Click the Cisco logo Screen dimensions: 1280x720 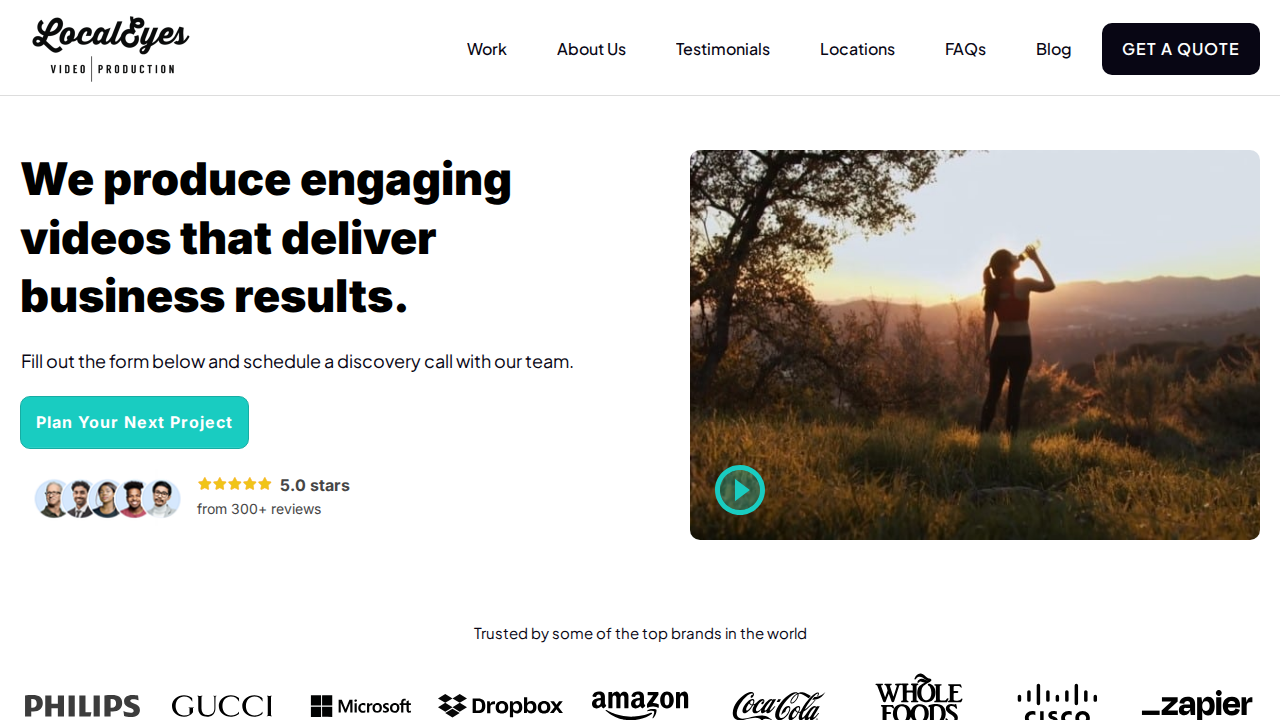1057,702
